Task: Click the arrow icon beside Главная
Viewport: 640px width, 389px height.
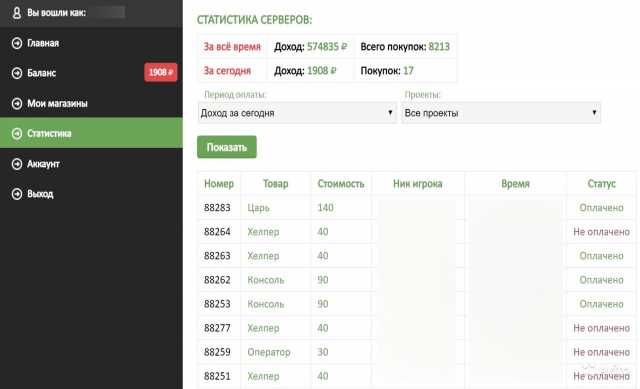Action: [x=17, y=43]
